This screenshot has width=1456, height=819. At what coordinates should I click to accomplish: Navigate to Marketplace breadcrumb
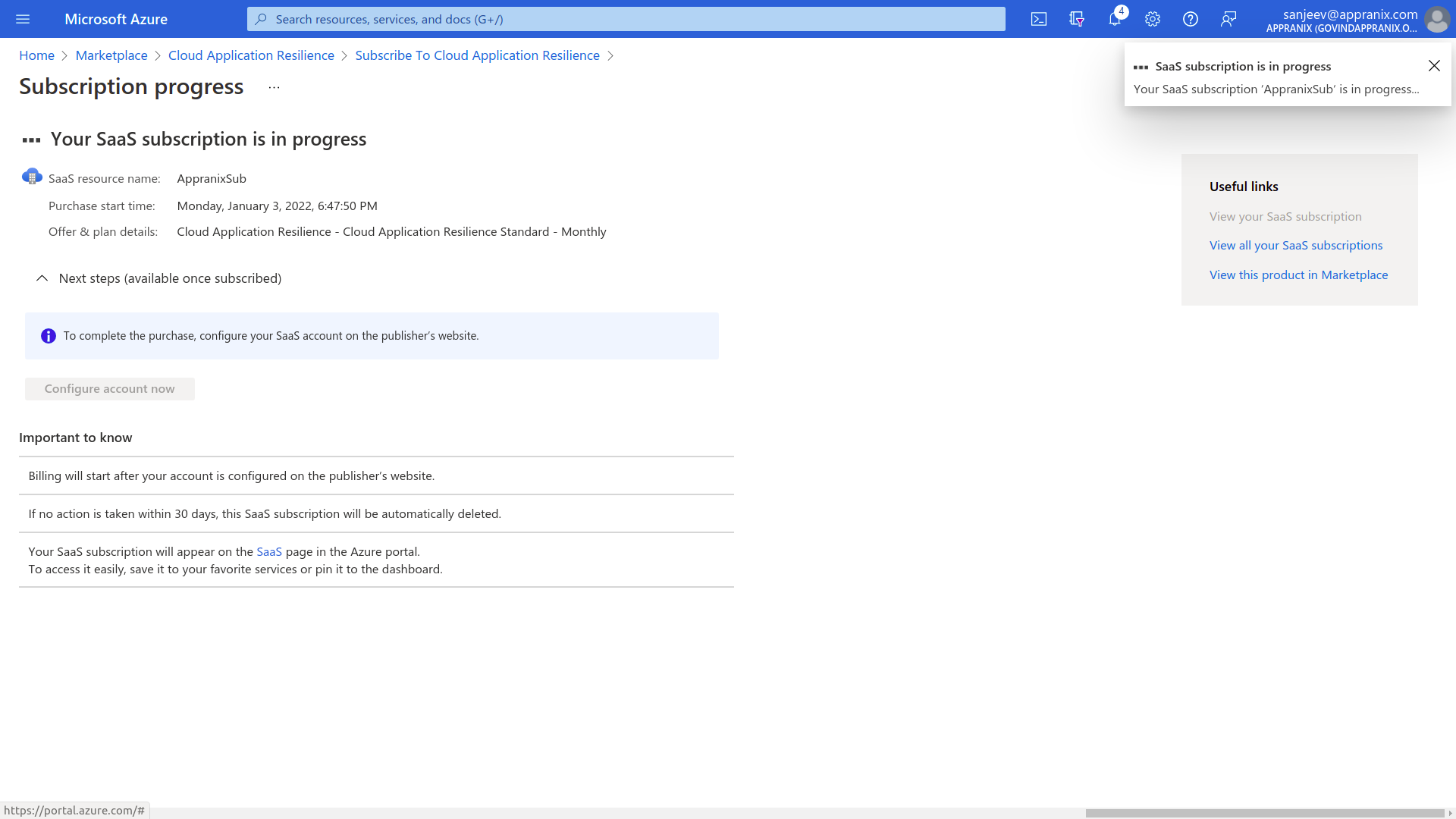111,55
